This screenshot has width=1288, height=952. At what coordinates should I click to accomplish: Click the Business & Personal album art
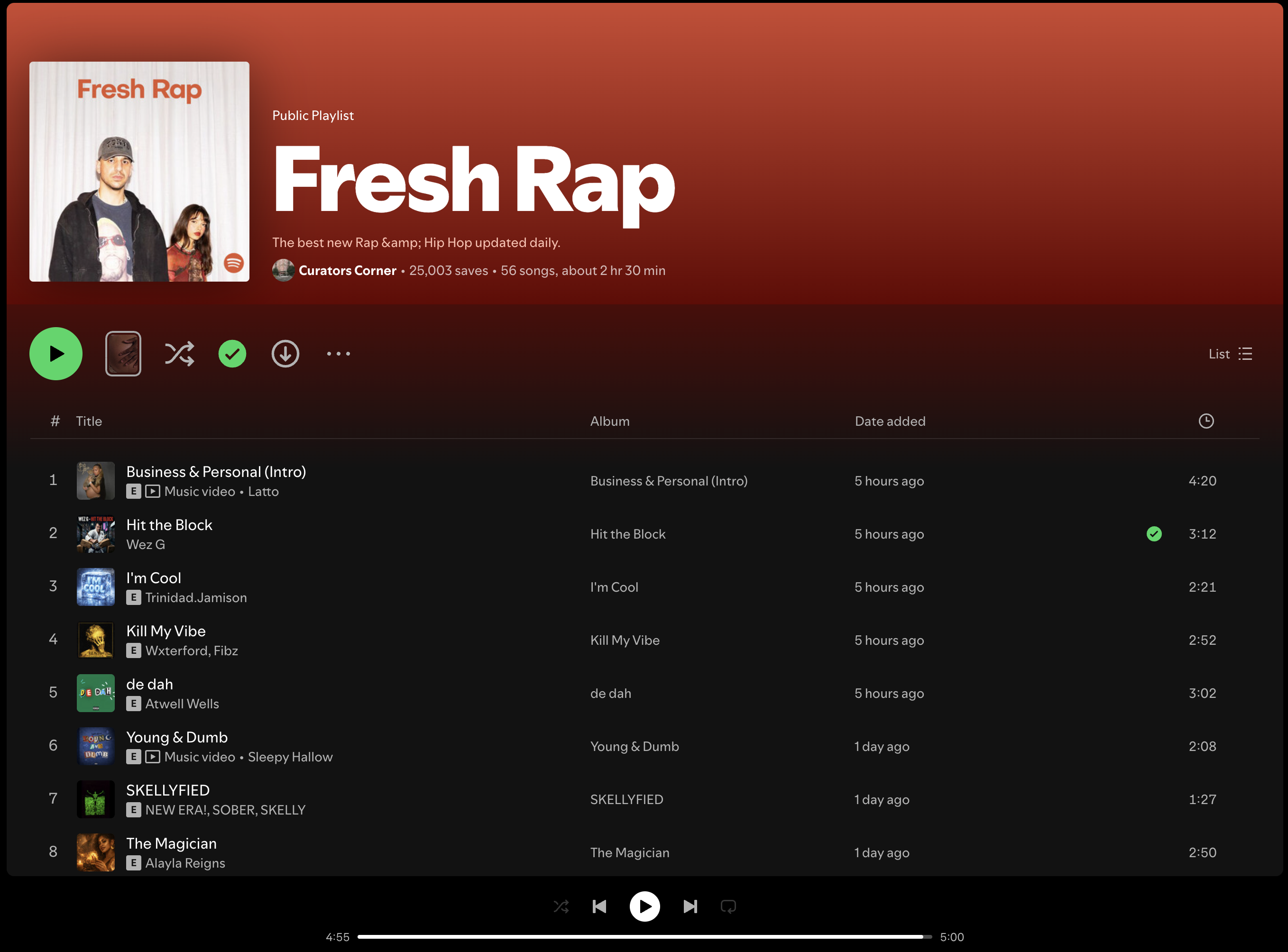(96, 481)
